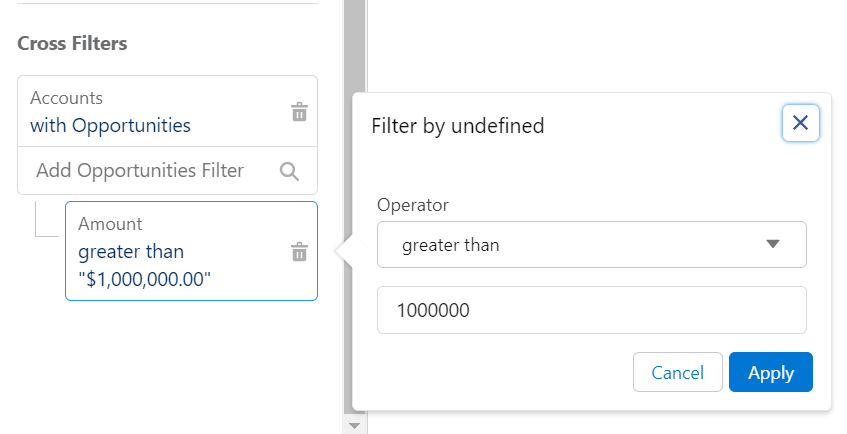Select the Amount filter card
Screen dimensions: 847x434
tap(191, 251)
